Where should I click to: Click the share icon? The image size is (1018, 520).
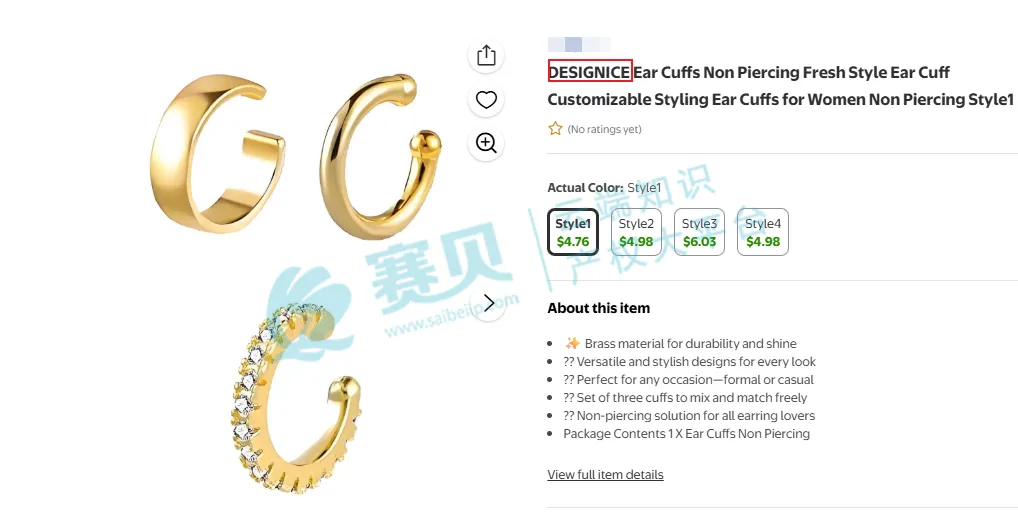(486, 56)
